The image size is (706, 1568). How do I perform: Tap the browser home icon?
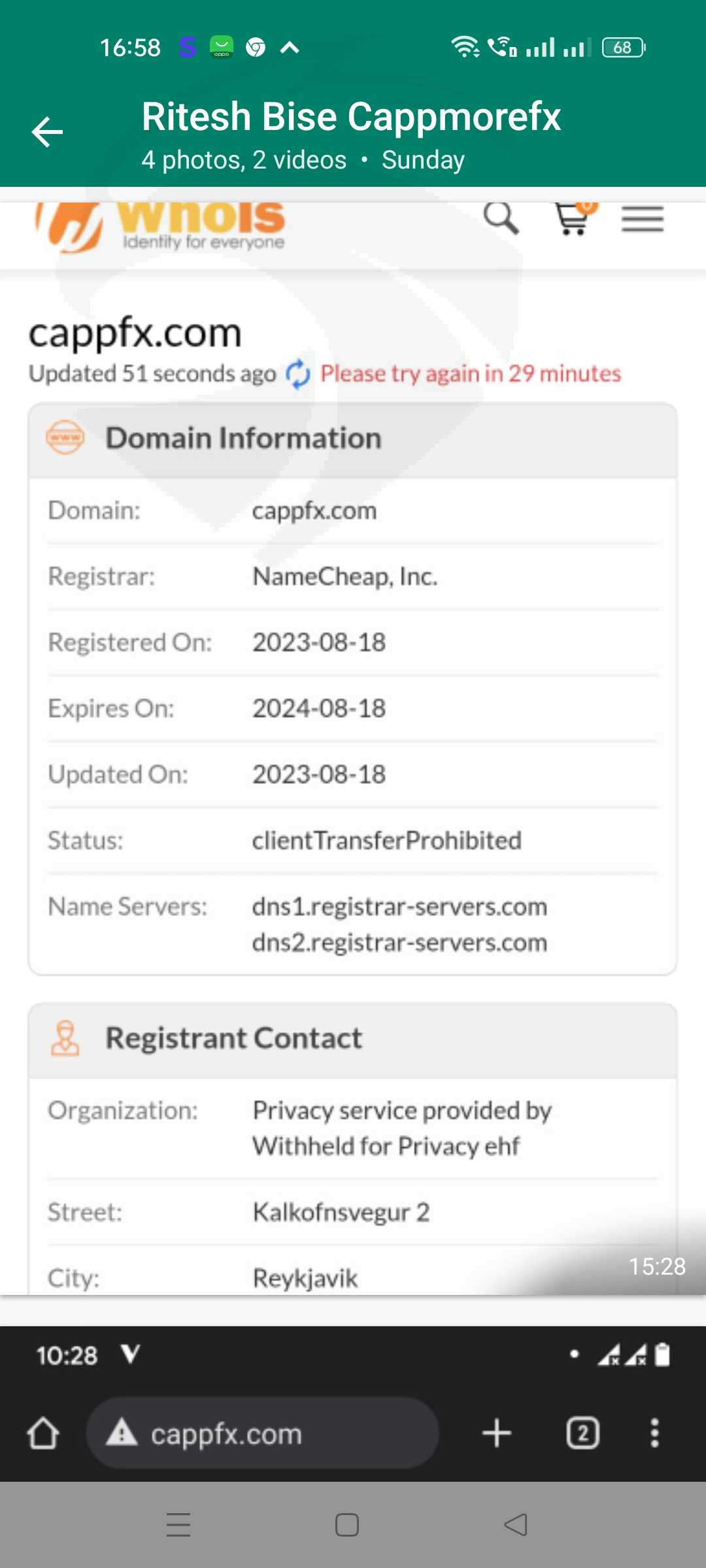pos(43,1433)
